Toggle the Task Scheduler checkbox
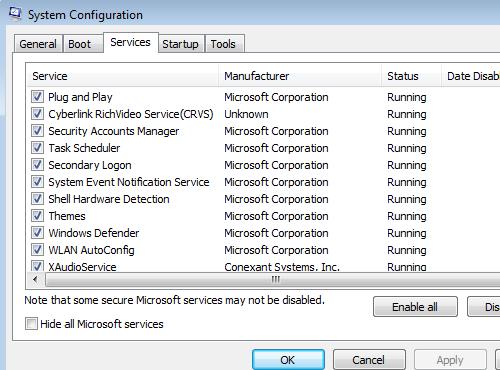The width and height of the screenshot is (500, 370). [37, 148]
